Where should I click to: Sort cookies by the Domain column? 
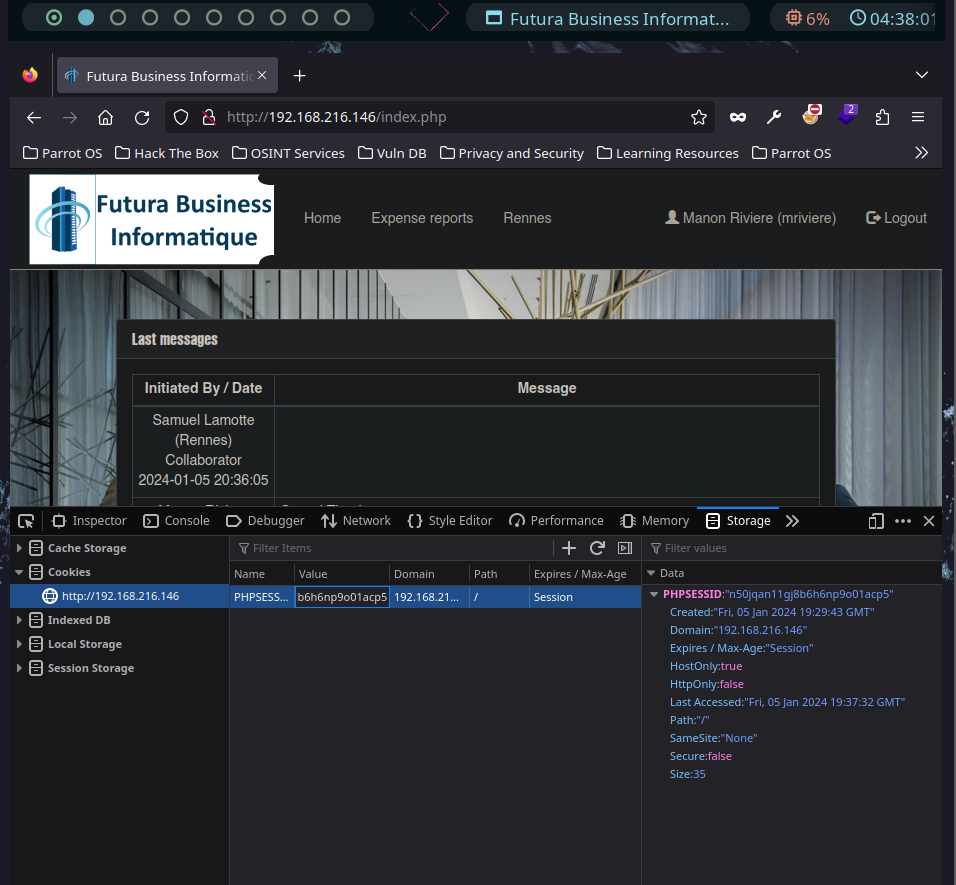pyautogui.click(x=430, y=574)
